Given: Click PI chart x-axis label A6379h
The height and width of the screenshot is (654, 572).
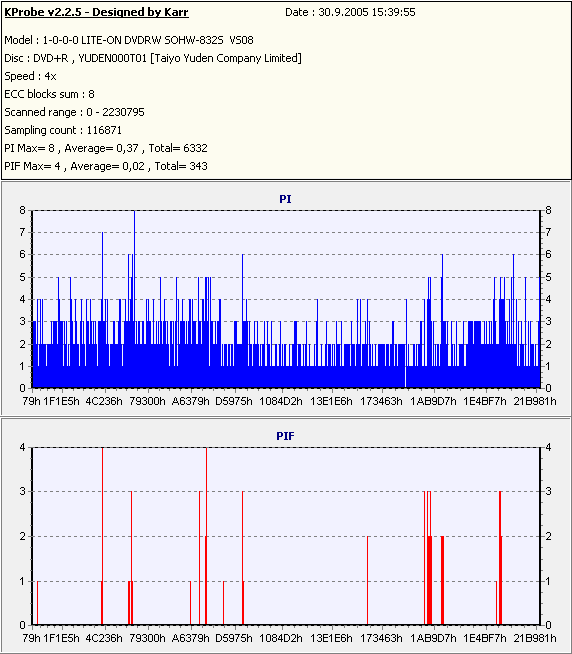Looking at the screenshot, I should [191, 401].
